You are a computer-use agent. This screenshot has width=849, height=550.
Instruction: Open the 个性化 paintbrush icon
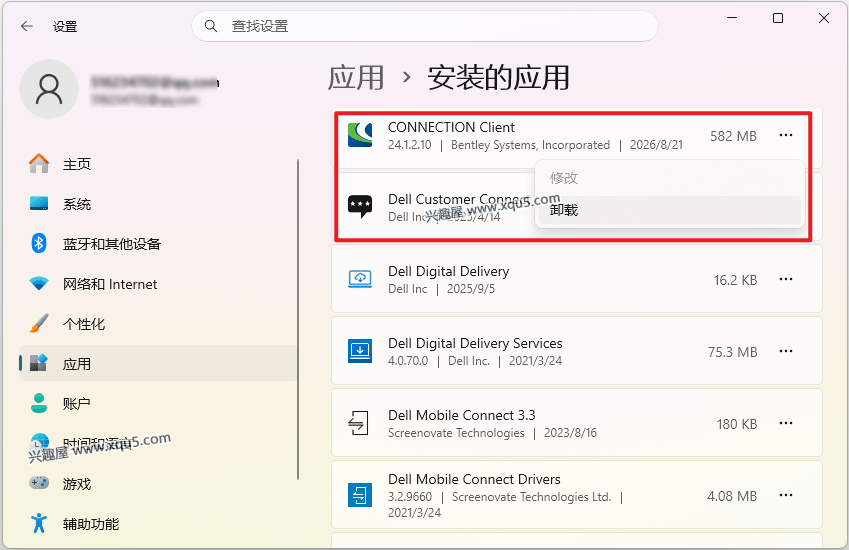[39, 323]
